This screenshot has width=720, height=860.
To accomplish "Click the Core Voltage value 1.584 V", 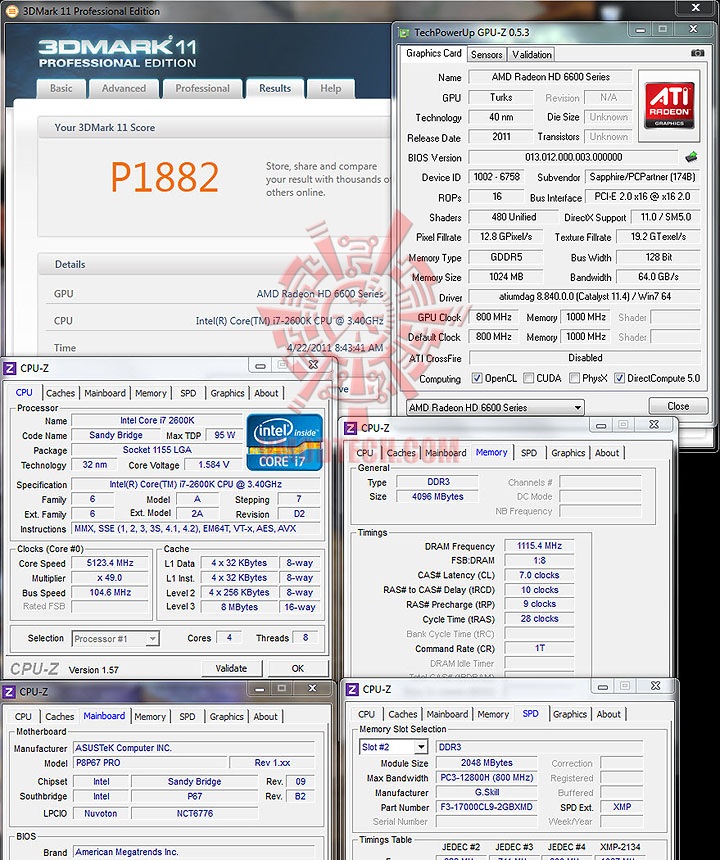I will 213,465.
